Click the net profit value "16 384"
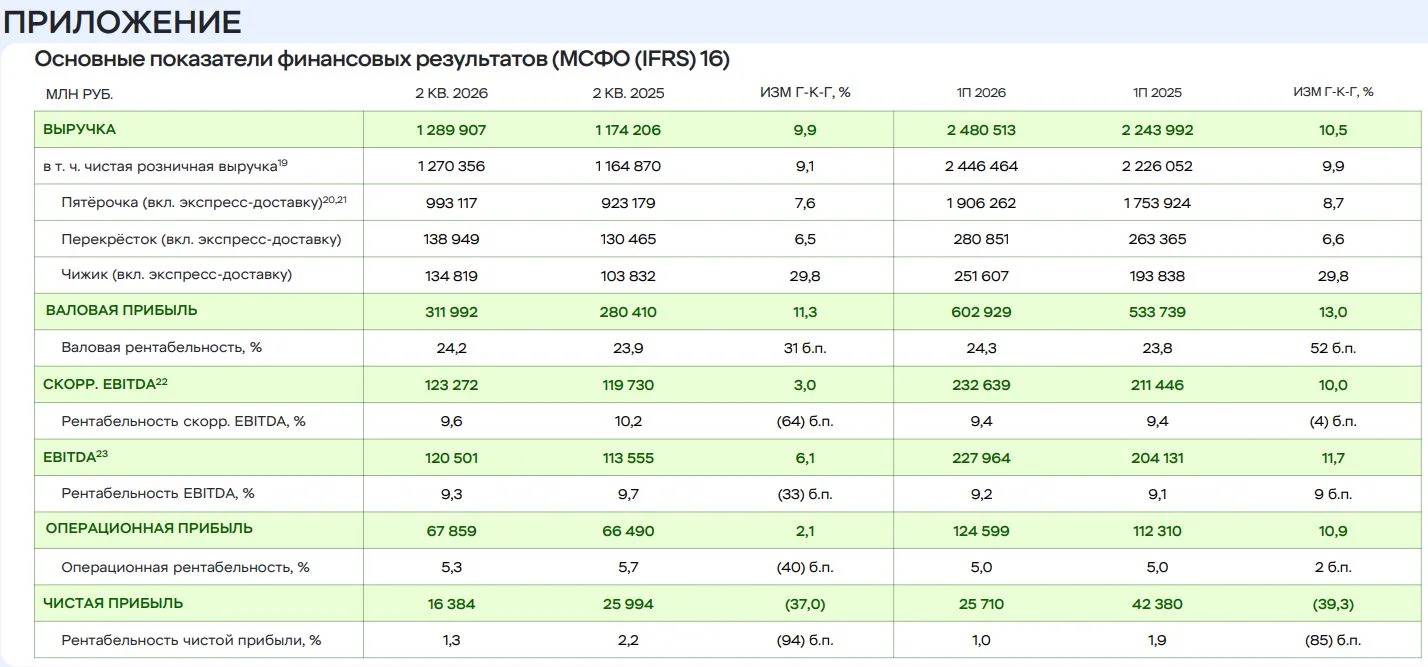This screenshot has height=667, width=1428. tap(452, 604)
